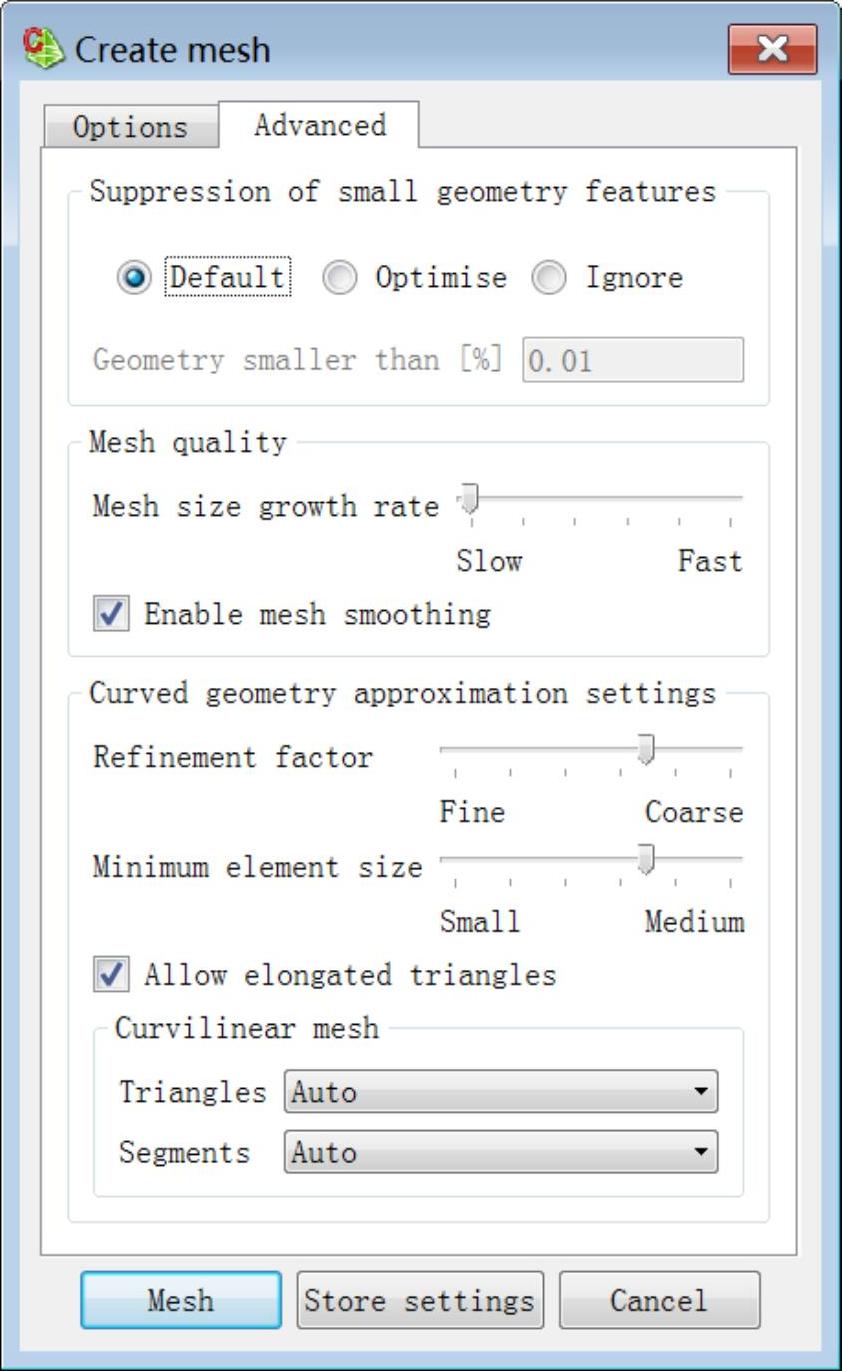Click the Geometry smaller than percent field

click(x=633, y=360)
